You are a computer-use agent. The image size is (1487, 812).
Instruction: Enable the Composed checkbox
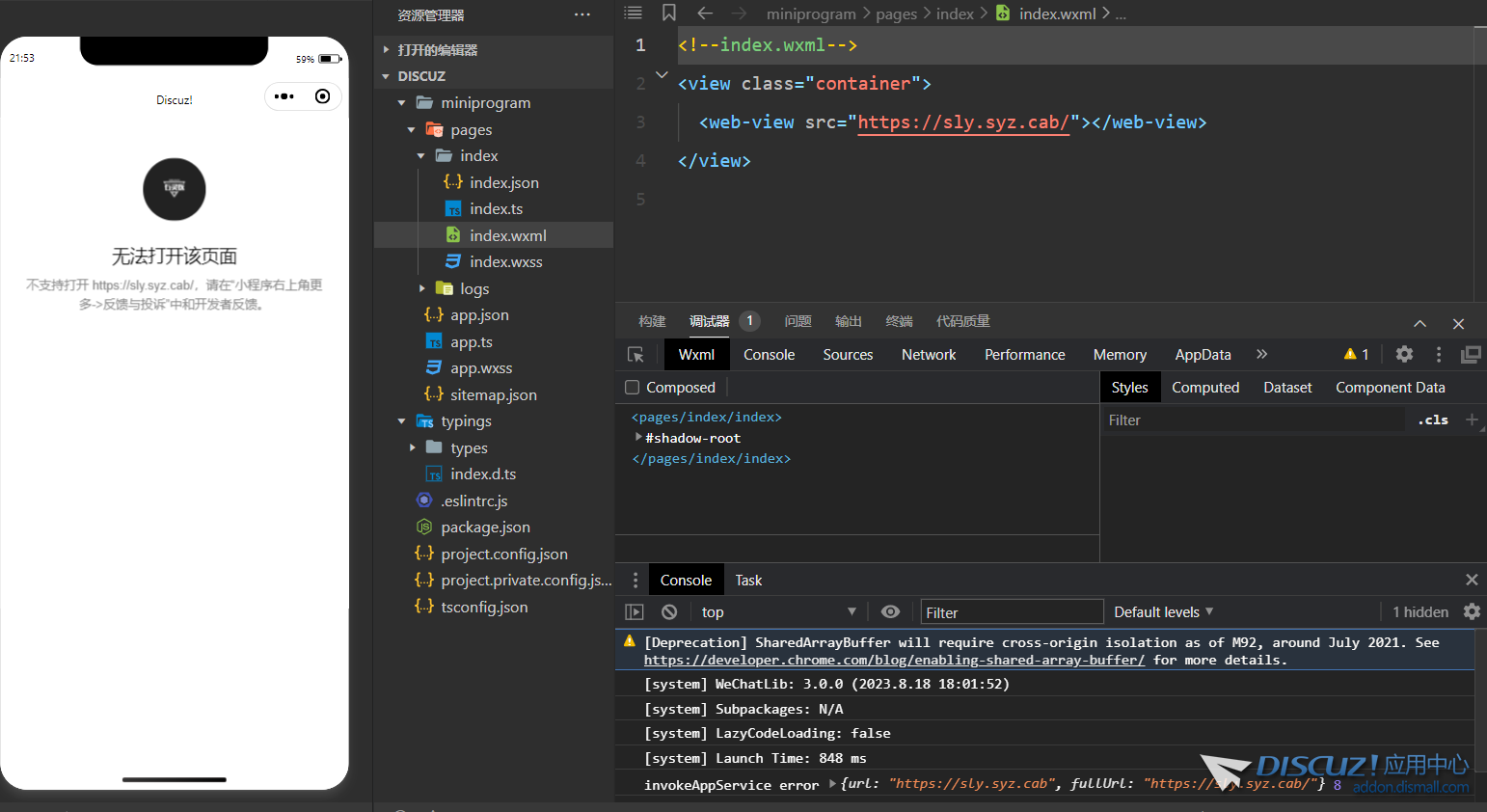click(633, 388)
